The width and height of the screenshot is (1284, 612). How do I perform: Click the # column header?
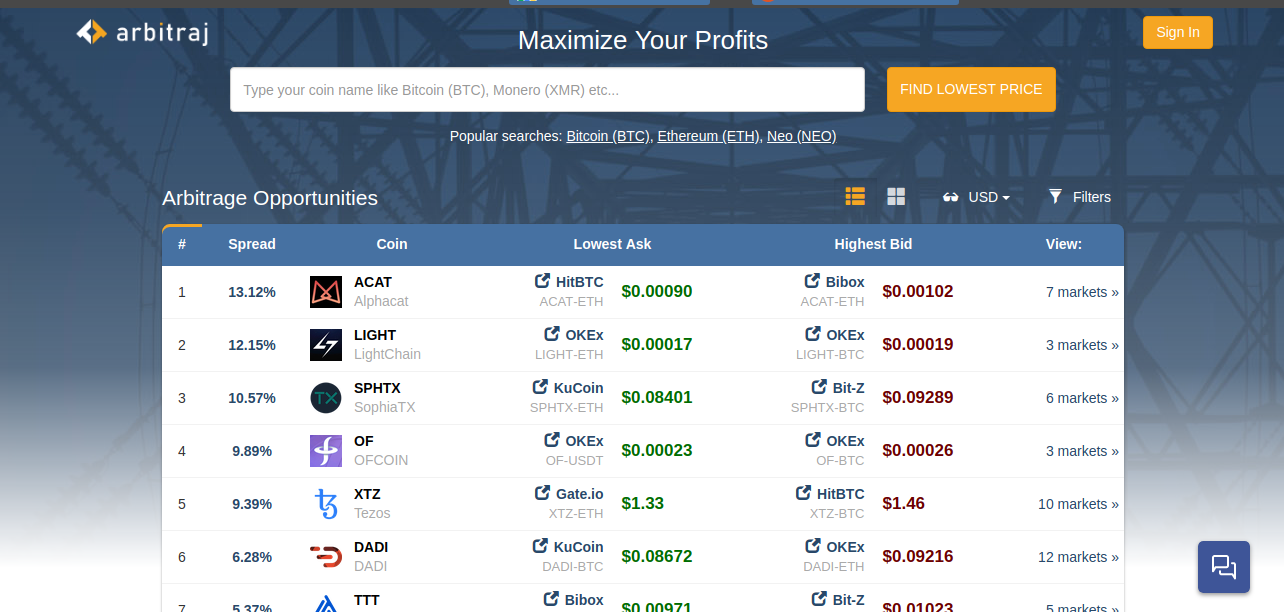pos(182,244)
